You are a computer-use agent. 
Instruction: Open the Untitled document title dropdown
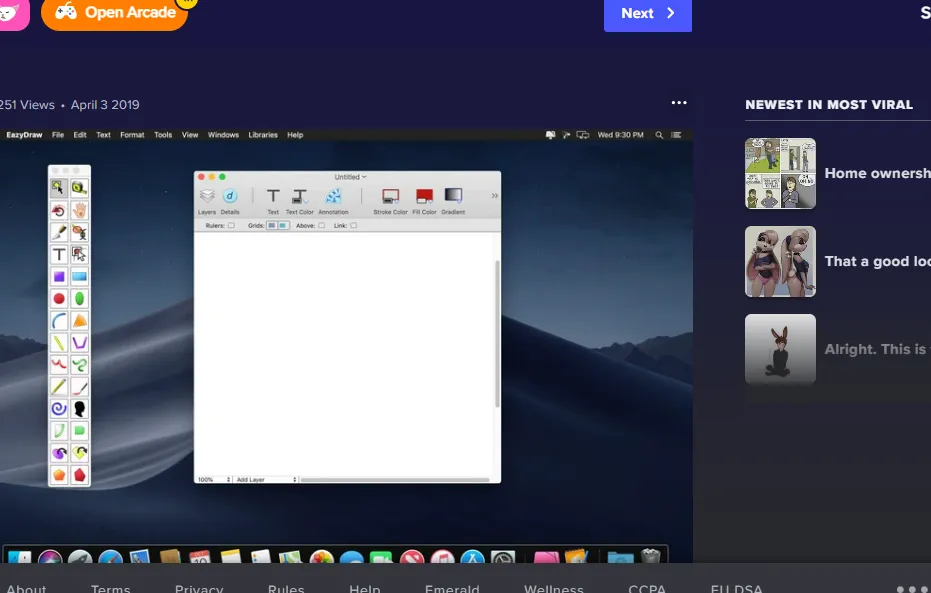click(350, 177)
